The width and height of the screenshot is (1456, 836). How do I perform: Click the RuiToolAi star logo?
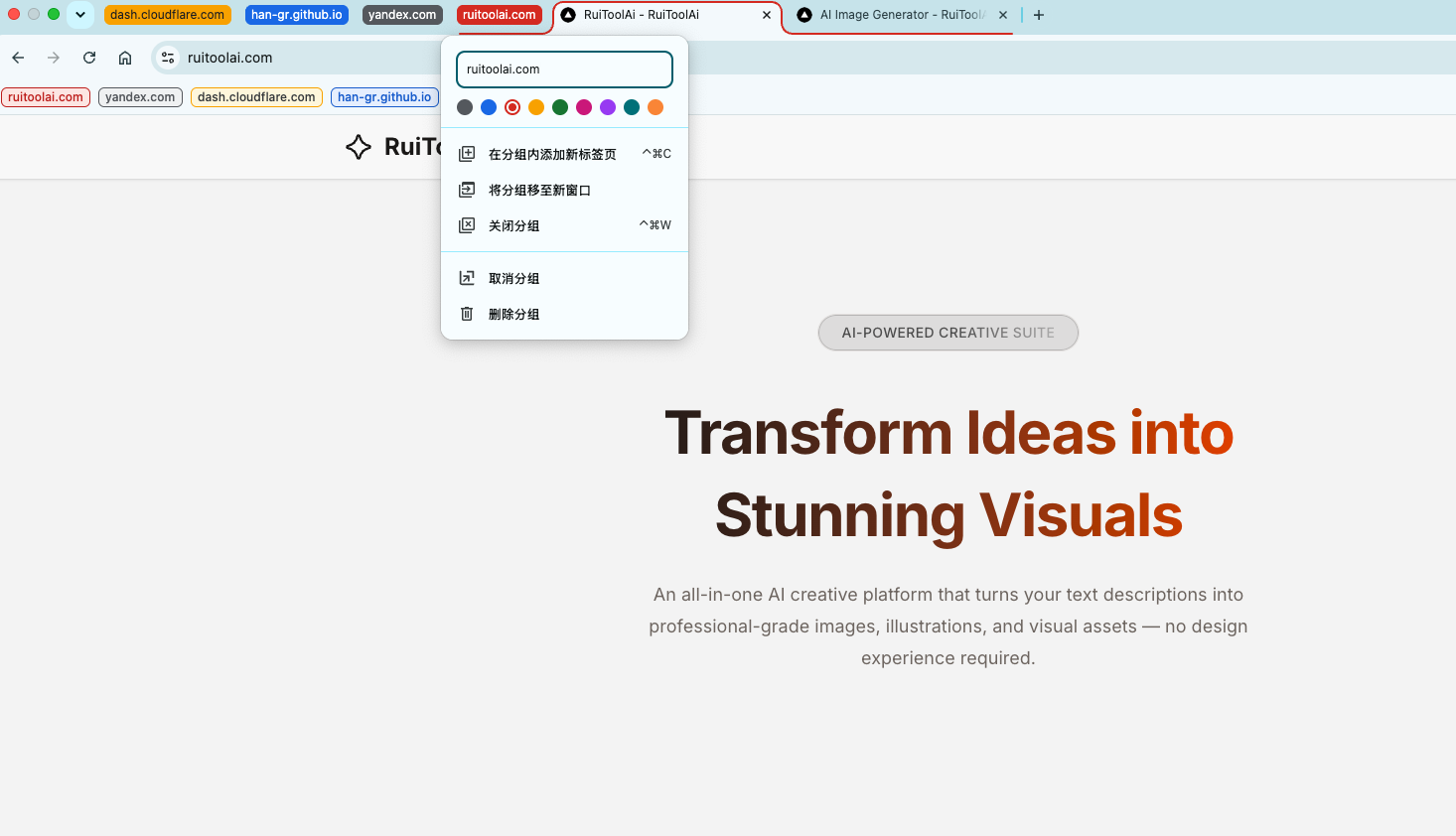359,147
